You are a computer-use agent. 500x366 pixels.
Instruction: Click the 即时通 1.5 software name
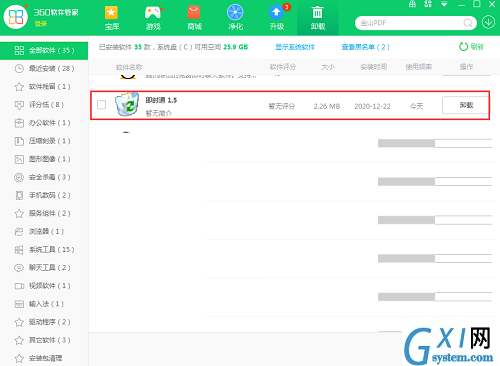(x=161, y=100)
